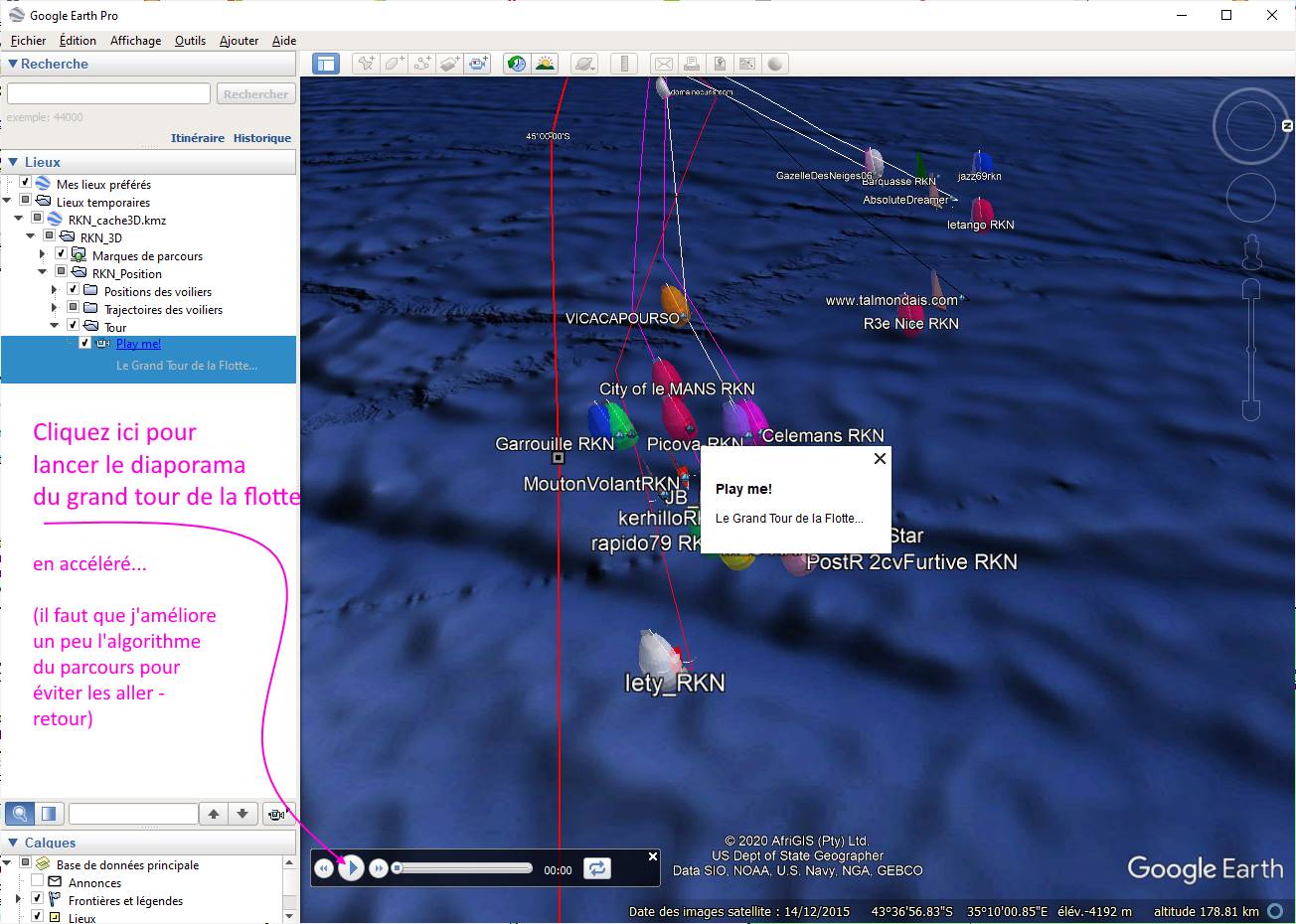Uncheck the Tour folder

tap(74, 326)
